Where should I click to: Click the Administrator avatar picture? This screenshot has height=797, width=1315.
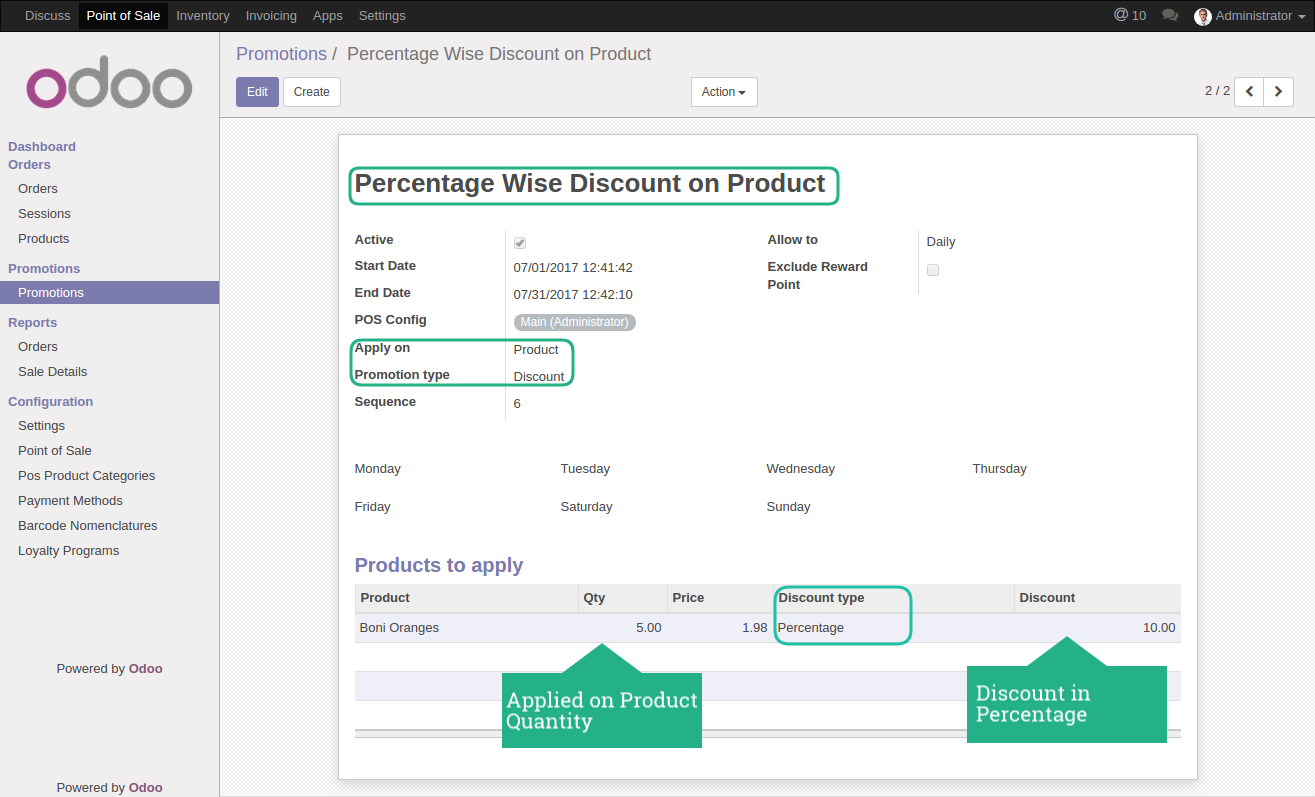click(1203, 16)
